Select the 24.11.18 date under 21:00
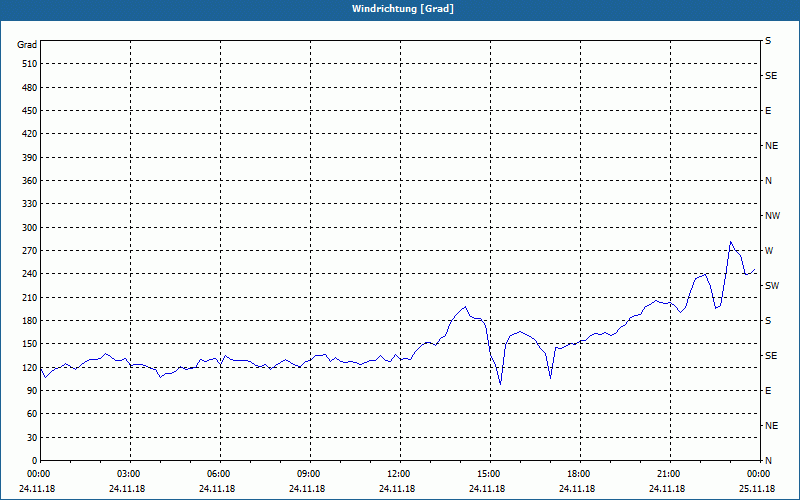Screen dimensions: 800x500 click(667, 488)
